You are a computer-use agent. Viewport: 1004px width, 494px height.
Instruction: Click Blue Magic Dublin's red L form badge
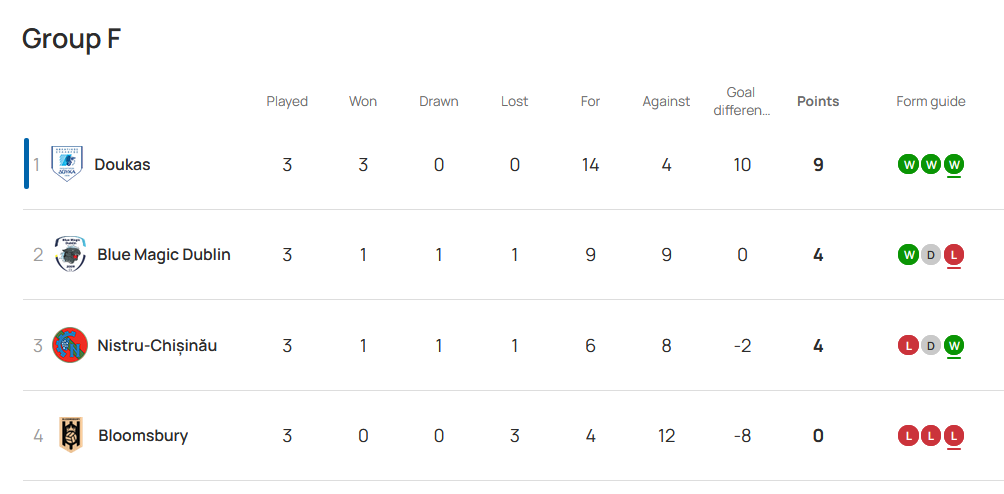[954, 255]
